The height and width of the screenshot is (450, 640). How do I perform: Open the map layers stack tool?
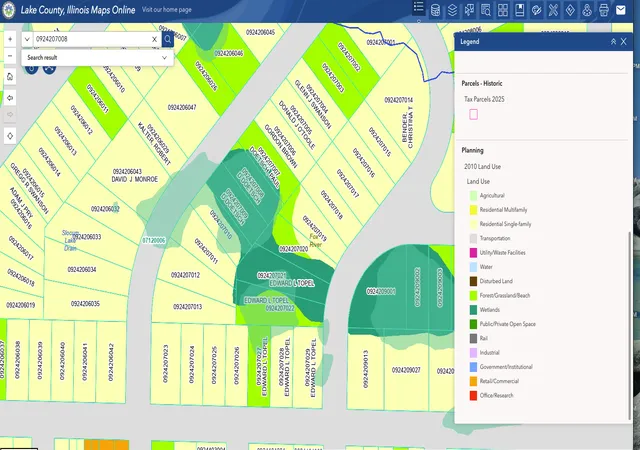pos(452,10)
